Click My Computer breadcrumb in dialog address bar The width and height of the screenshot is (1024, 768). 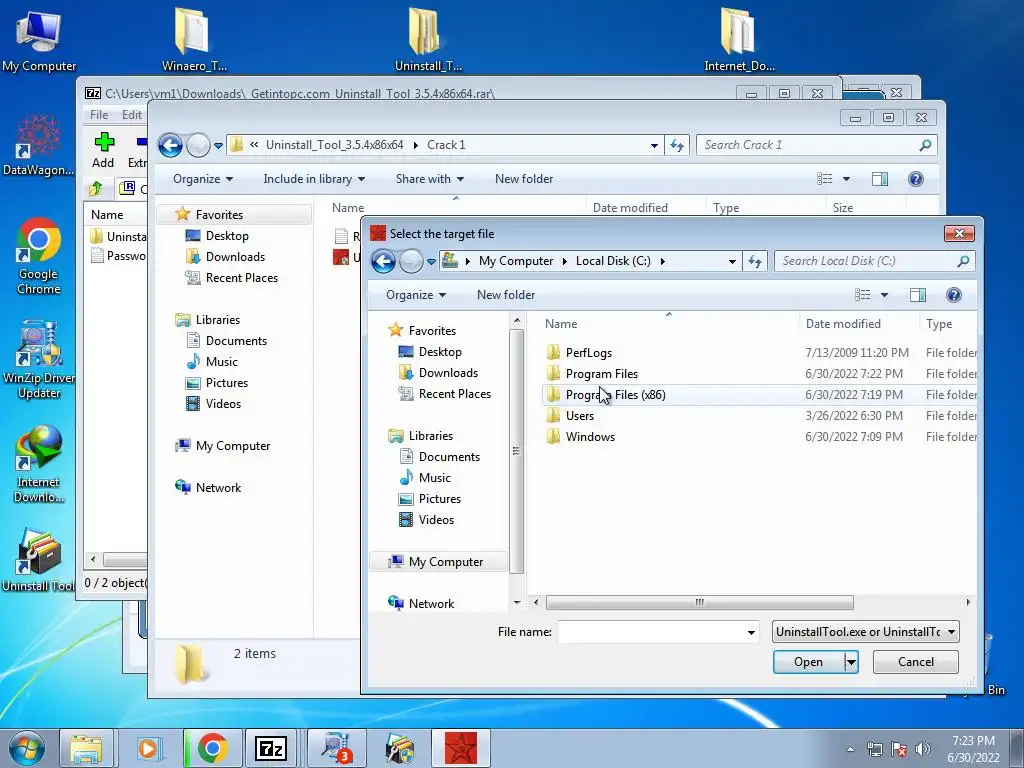516,261
